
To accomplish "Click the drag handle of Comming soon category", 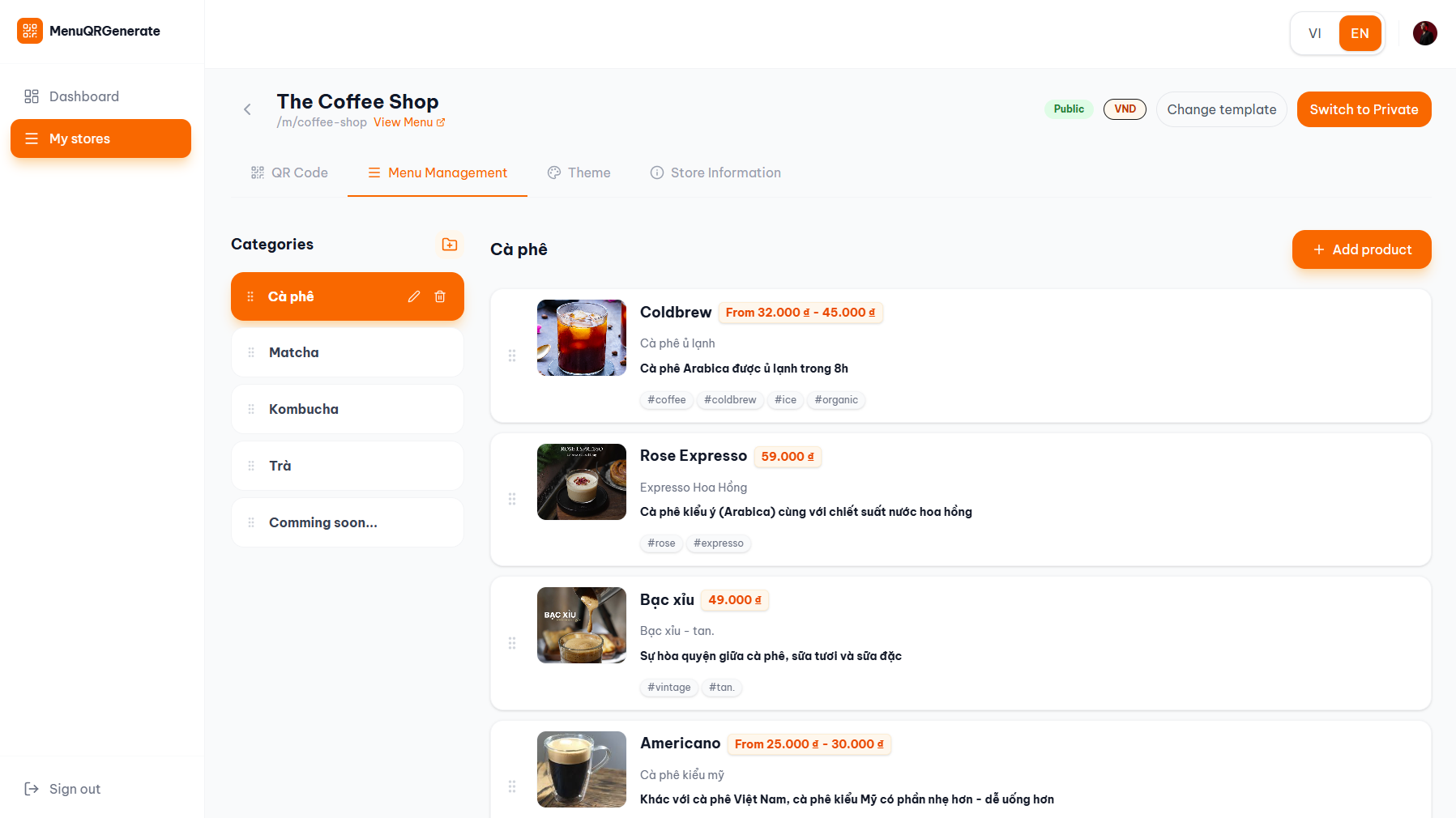I will tap(251, 522).
